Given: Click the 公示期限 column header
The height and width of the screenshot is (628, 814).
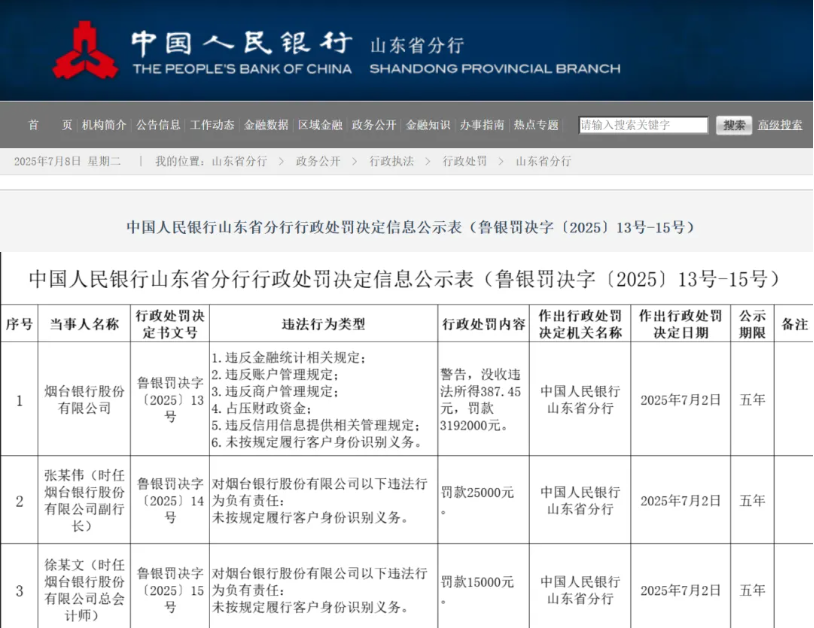Looking at the screenshot, I should pos(752,324).
